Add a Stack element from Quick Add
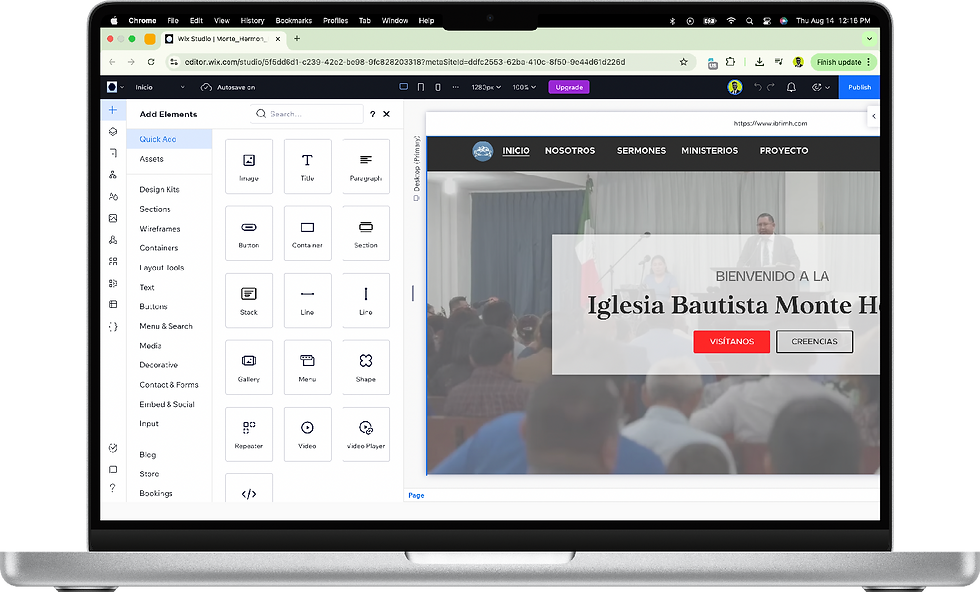Viewport: 980px width, 592px height. [x=249, y=300]
